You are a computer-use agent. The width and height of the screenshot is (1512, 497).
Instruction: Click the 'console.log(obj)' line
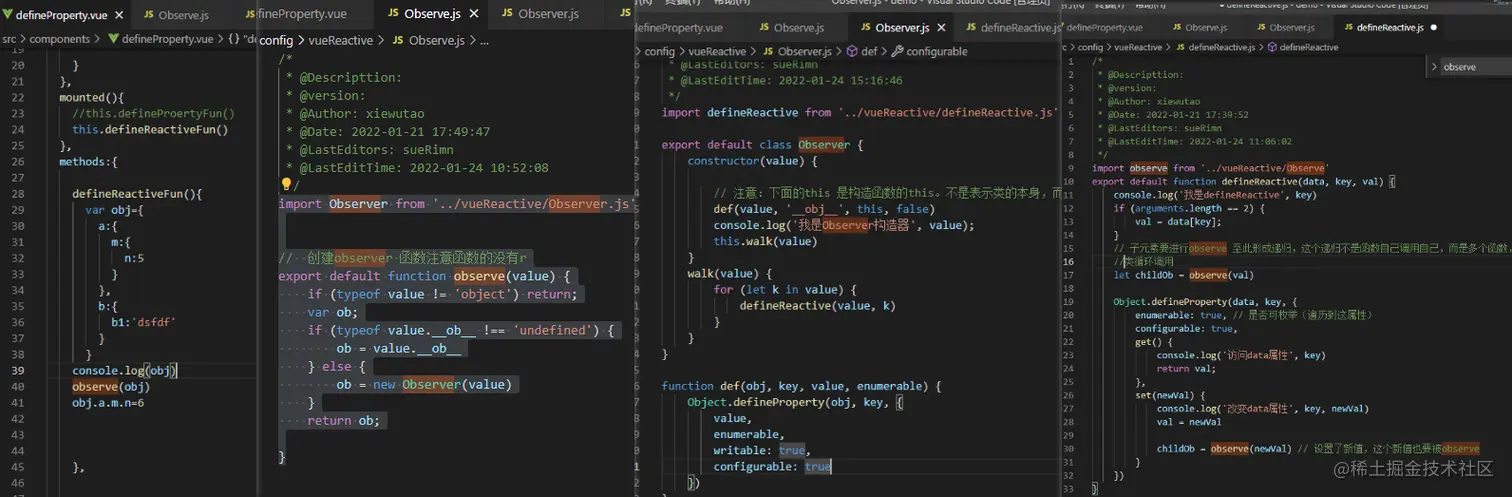125,371
